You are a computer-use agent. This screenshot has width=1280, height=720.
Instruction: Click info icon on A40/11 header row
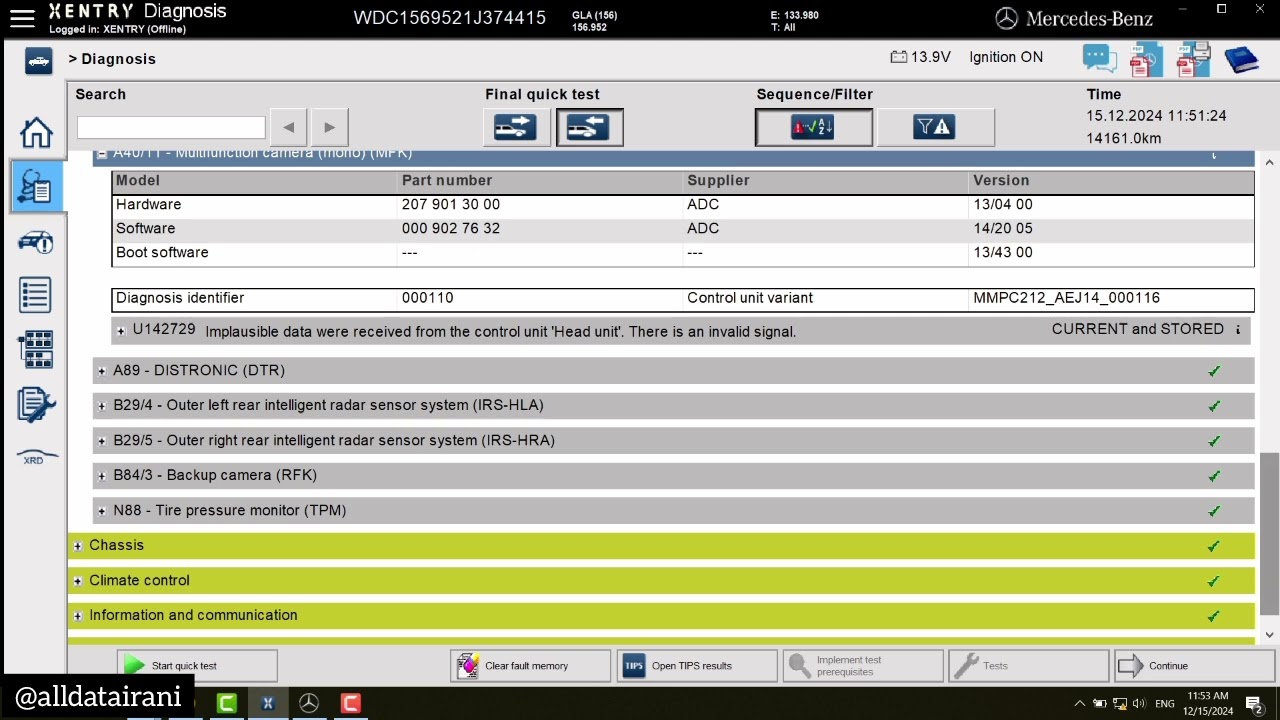pyautogui.click(x=1214, y=155)
